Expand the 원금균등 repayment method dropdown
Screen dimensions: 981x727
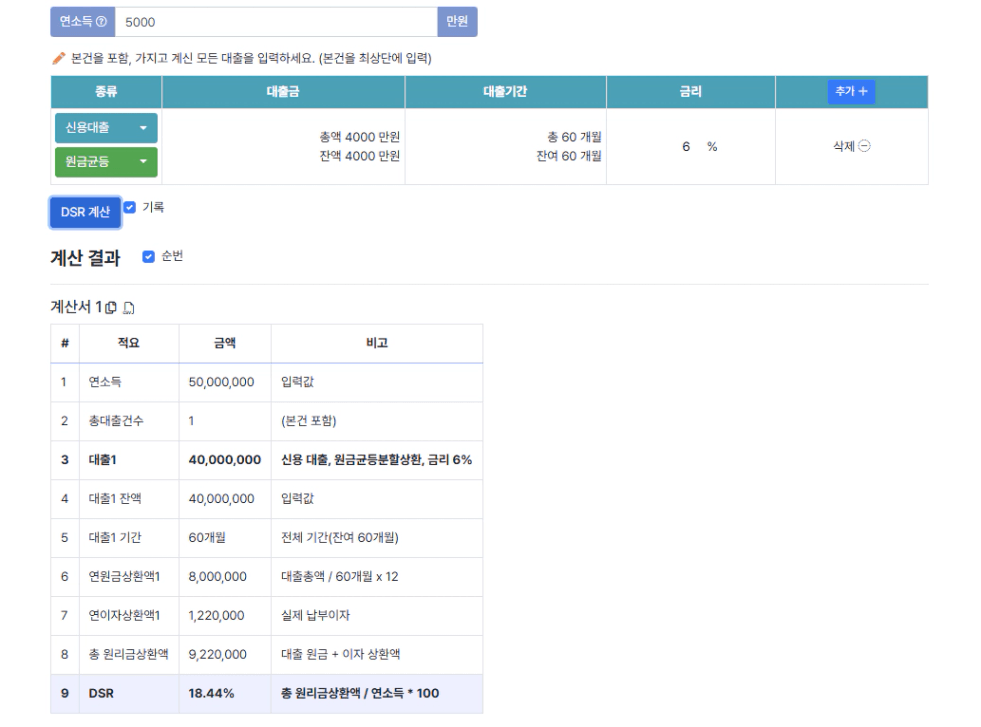point(106,161)
